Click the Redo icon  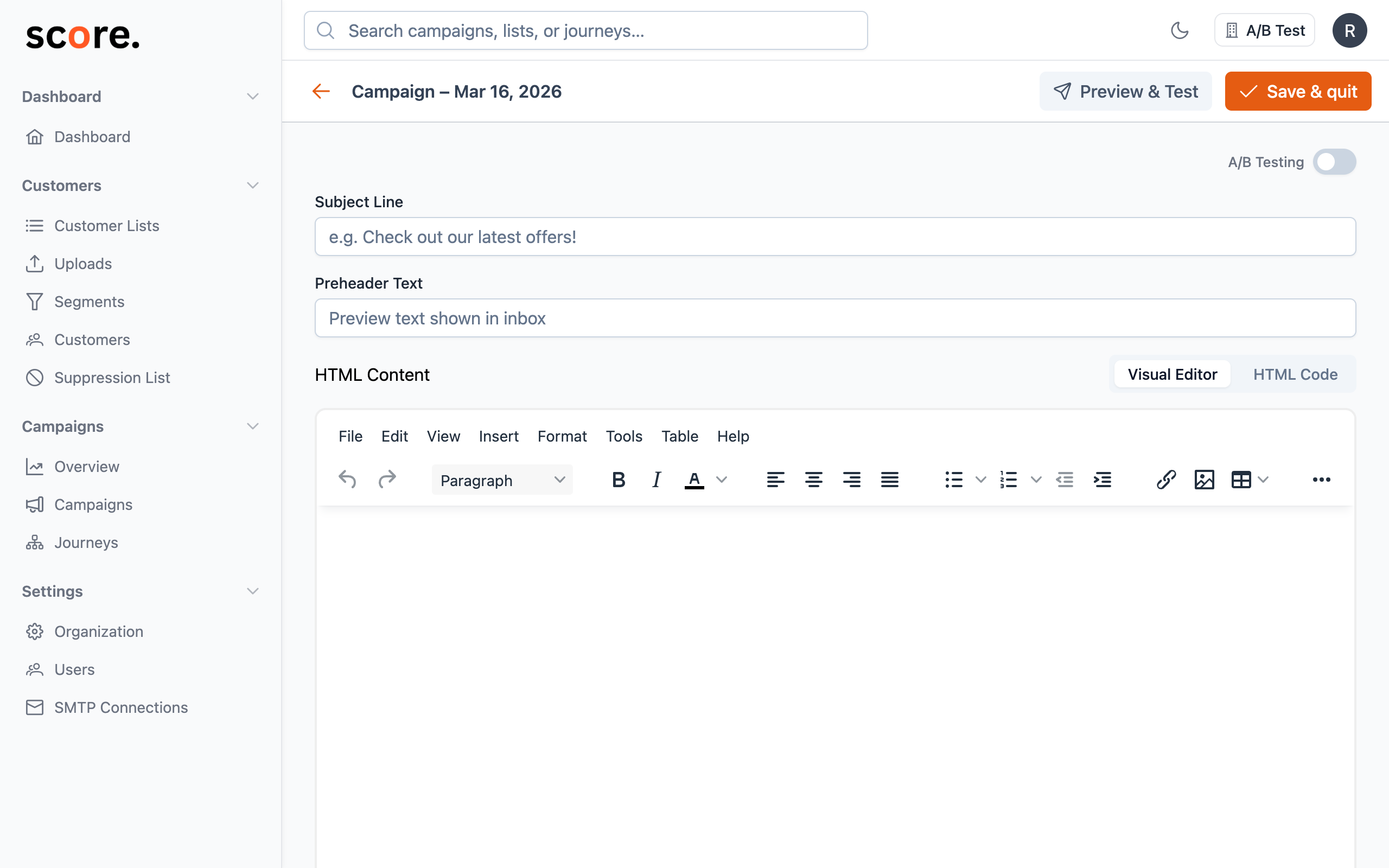387,480
